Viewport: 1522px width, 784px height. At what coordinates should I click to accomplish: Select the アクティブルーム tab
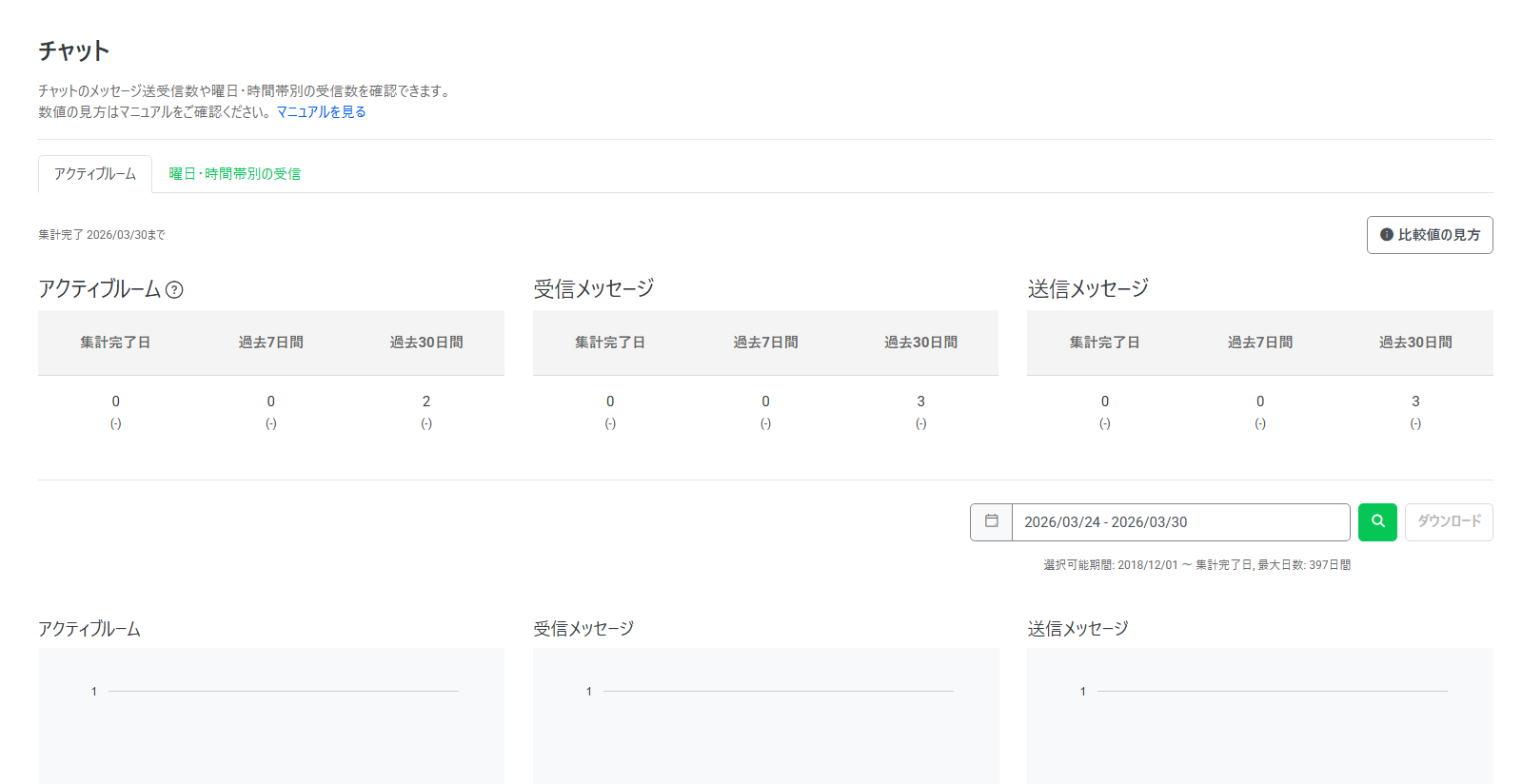click(x=95, y=174)
